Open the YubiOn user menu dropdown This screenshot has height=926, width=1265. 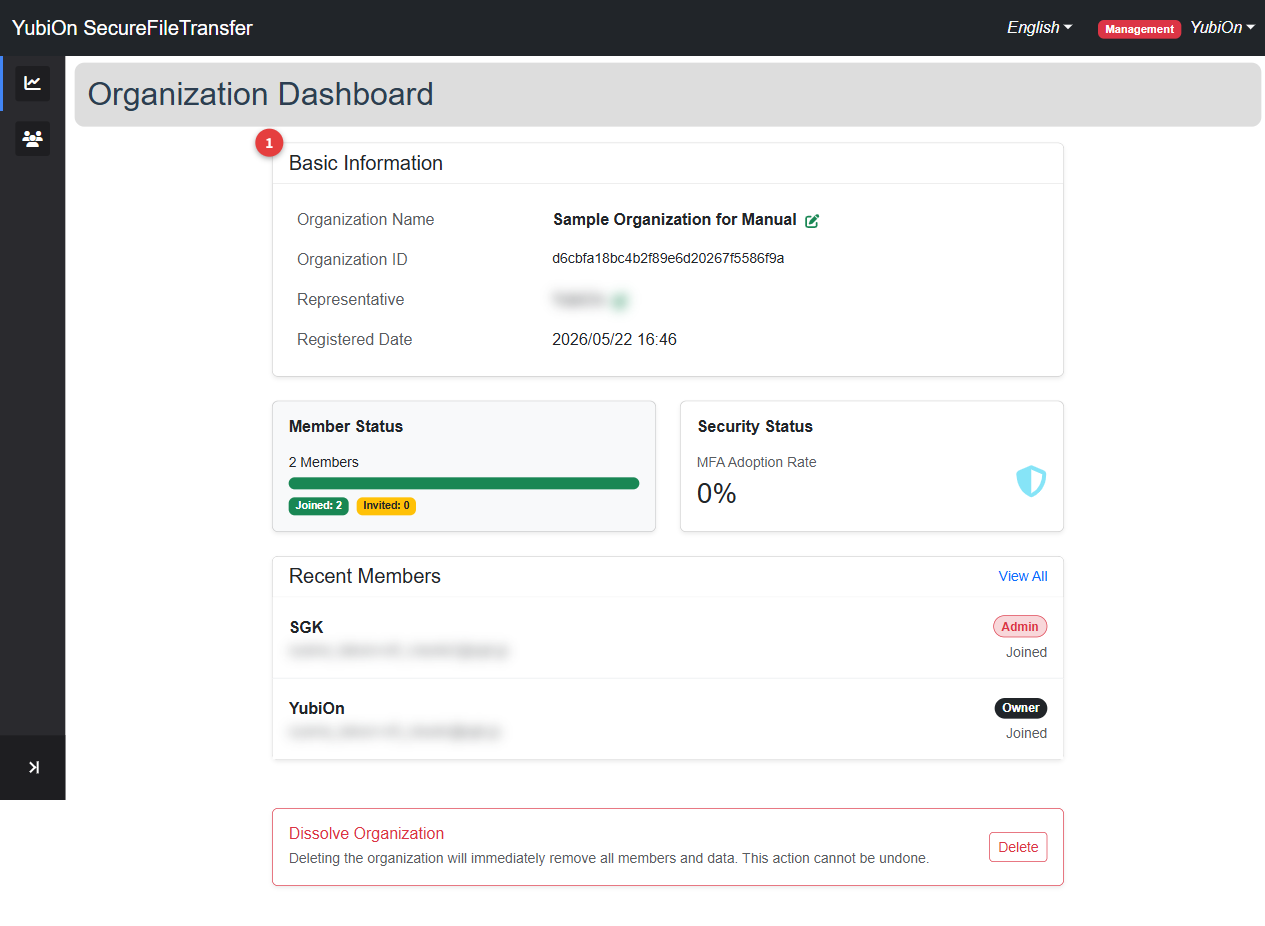pyautogui.click(x=1222, y=28)
